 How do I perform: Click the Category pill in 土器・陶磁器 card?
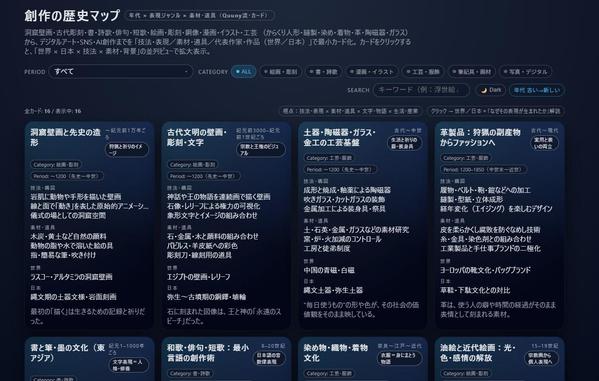click(329, 158)
